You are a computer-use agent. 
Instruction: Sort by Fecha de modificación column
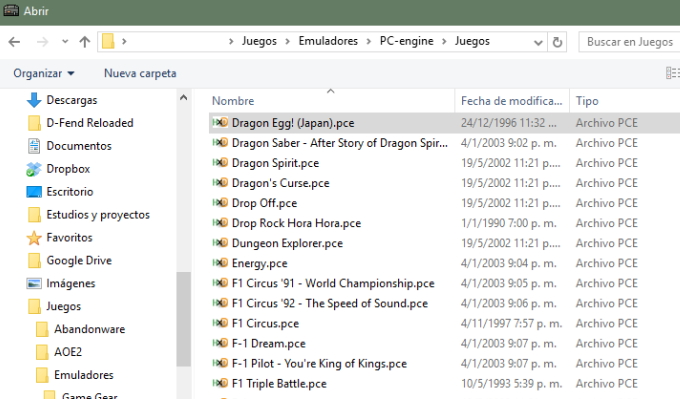coord(512,101)
